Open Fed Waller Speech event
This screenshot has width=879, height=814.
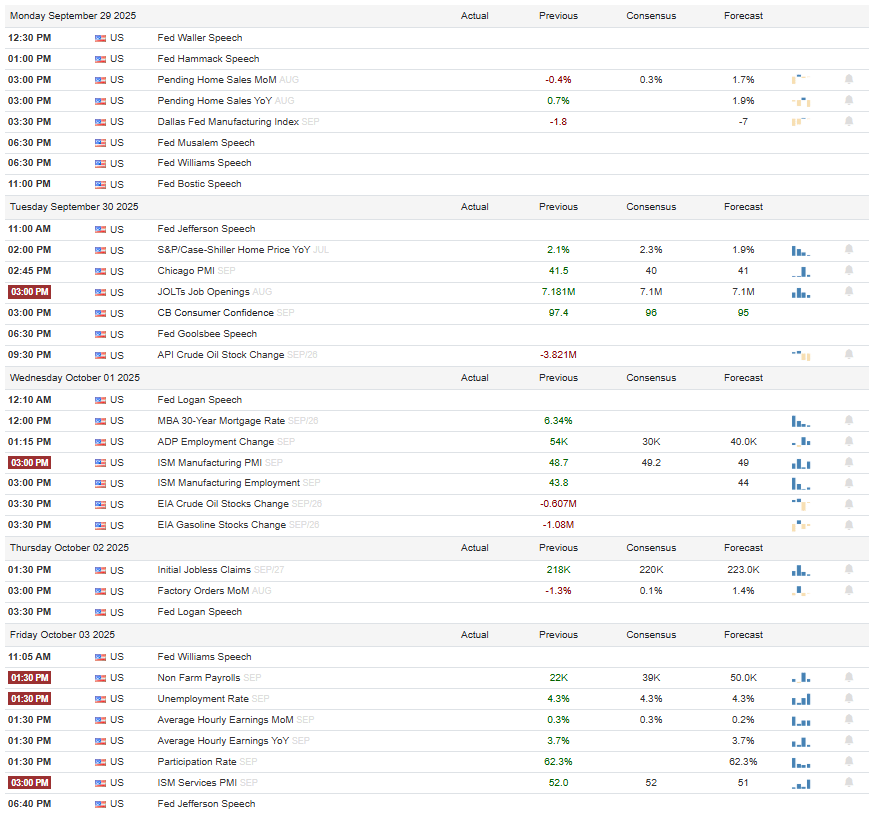(x=200, y=38)
